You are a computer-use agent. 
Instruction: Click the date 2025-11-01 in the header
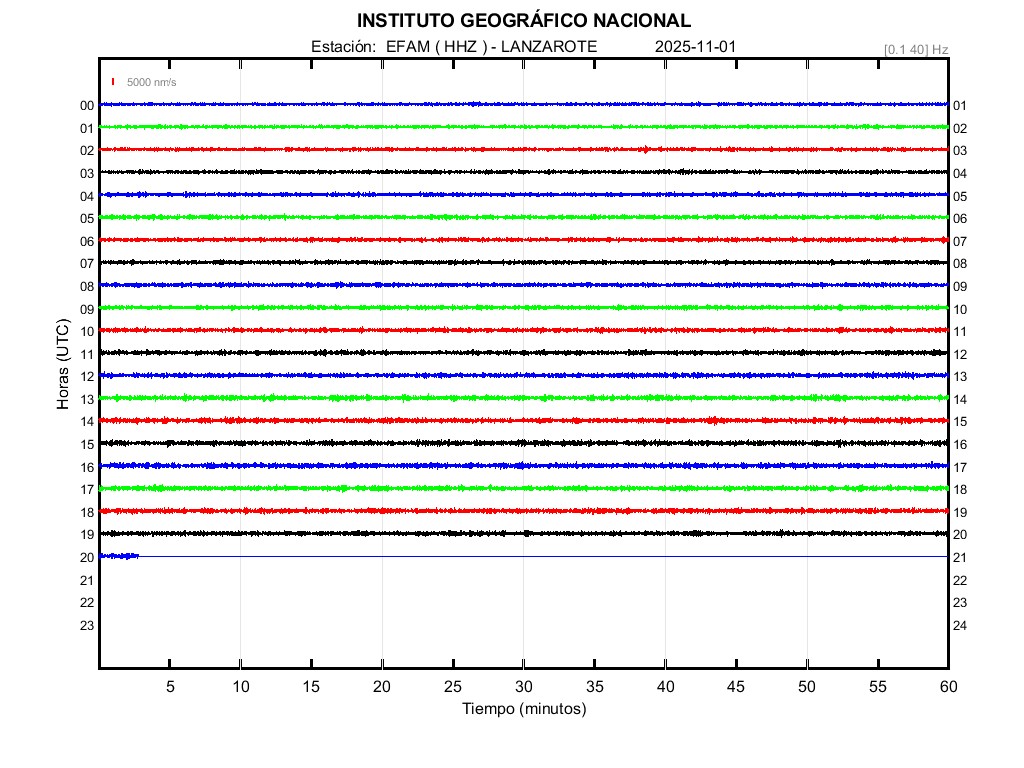(x=696, y=47)
